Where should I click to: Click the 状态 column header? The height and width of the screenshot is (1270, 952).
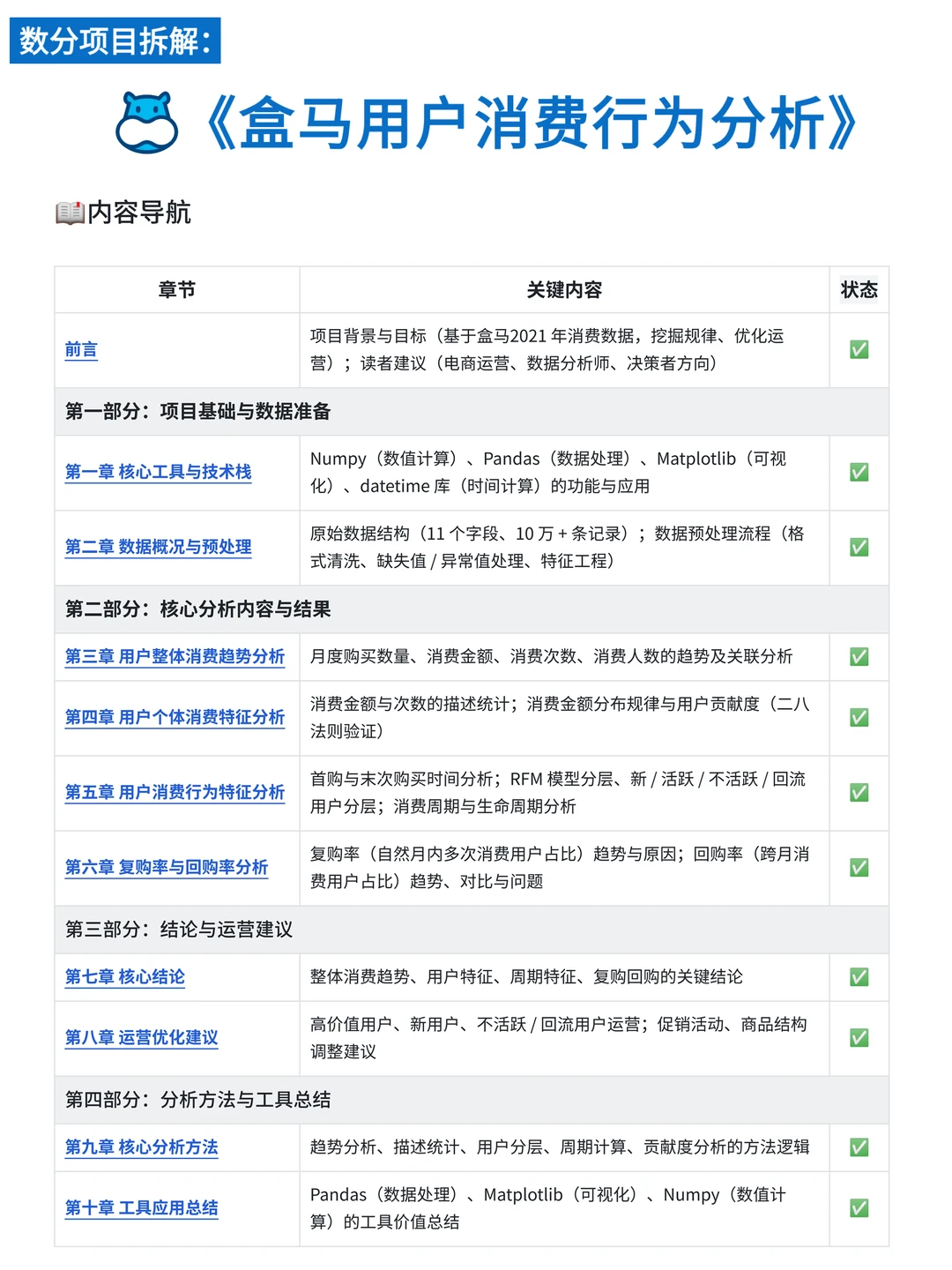[x=859, y=290]
